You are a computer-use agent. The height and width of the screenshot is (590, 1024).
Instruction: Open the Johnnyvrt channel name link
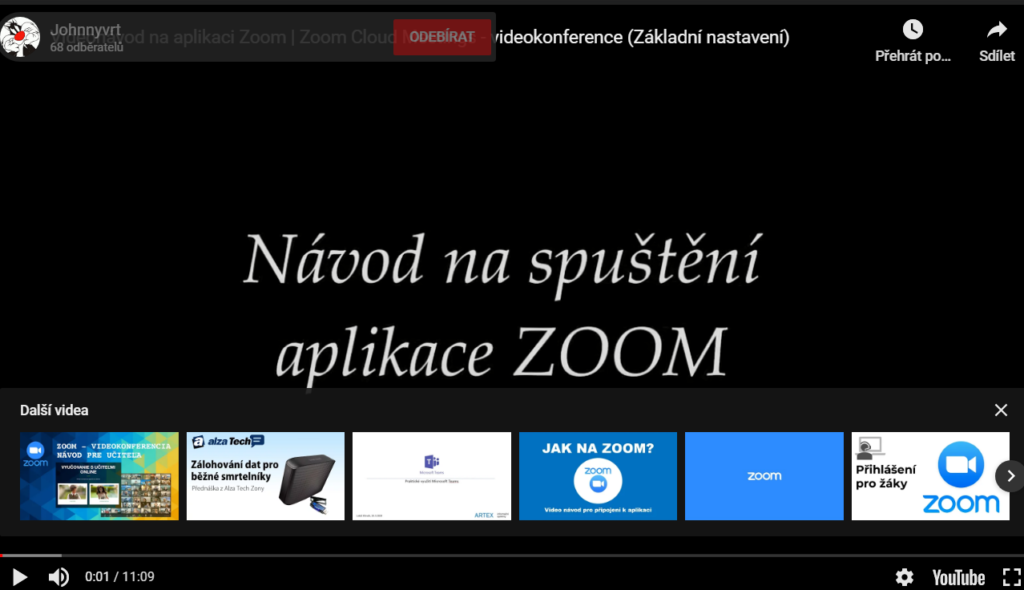(86, 29)
